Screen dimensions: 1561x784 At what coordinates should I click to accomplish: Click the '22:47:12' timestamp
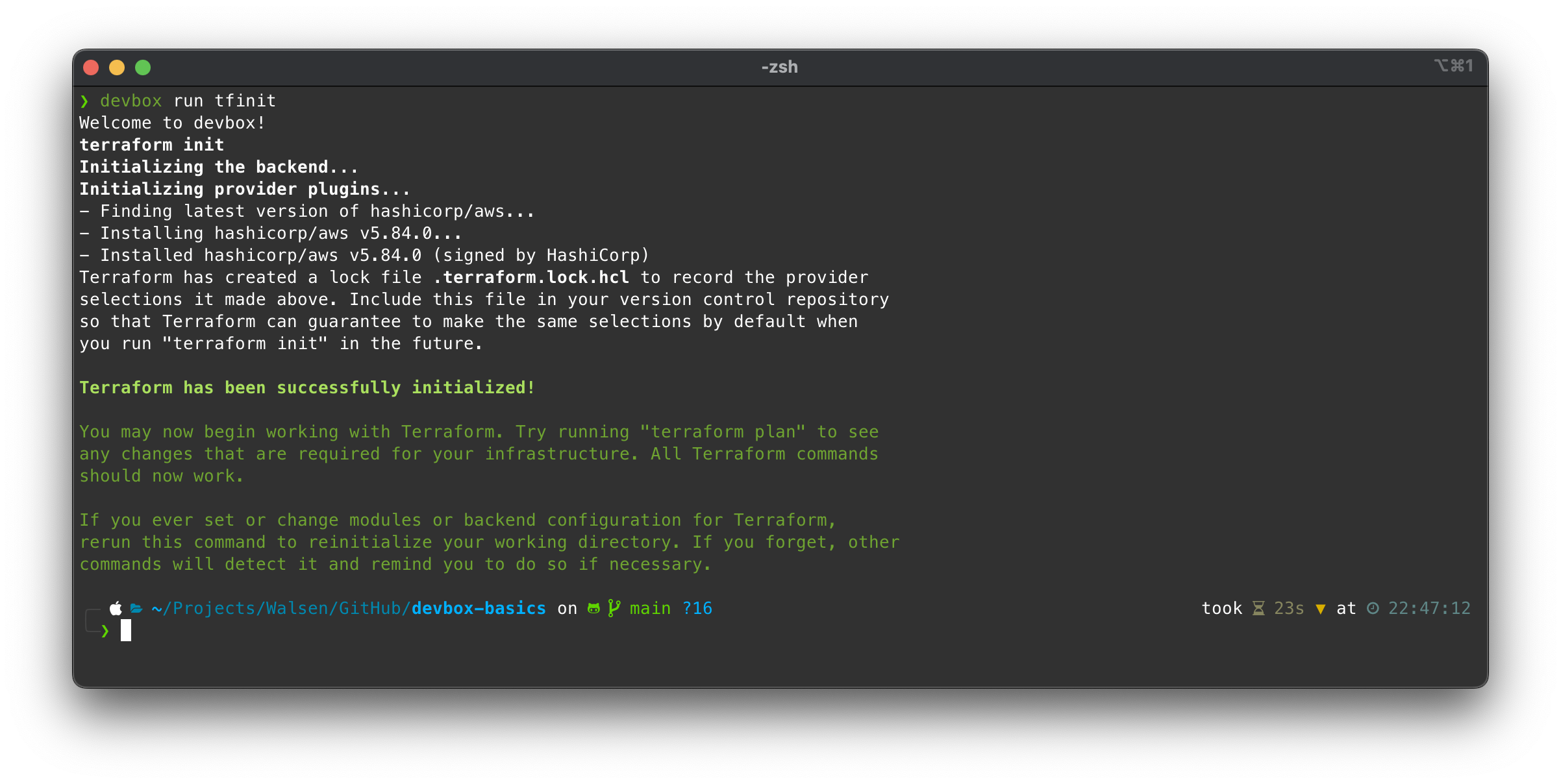point(1430,608)
